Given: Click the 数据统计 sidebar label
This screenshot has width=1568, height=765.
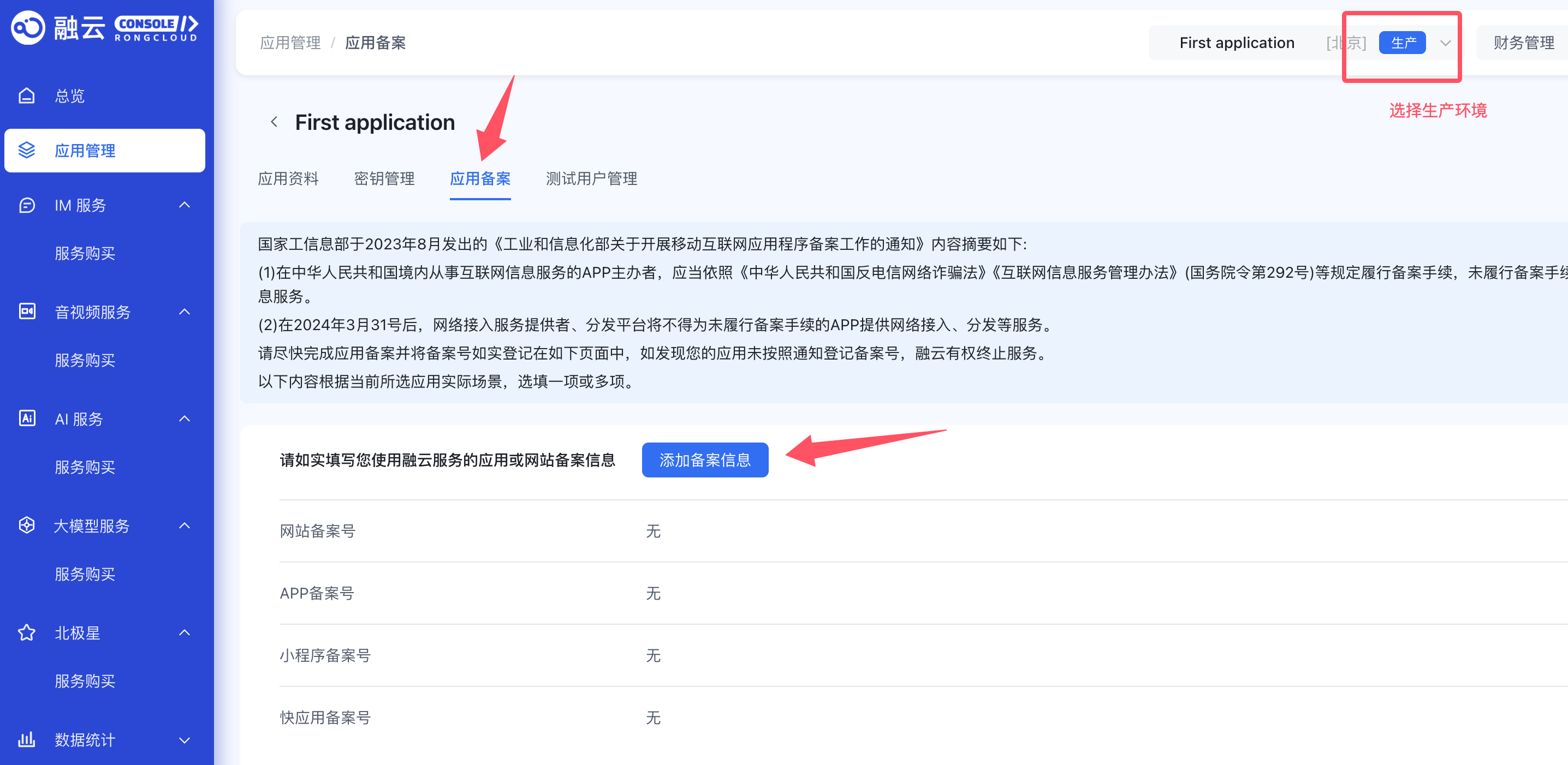Looking at the screenshot, I should 85,739.
